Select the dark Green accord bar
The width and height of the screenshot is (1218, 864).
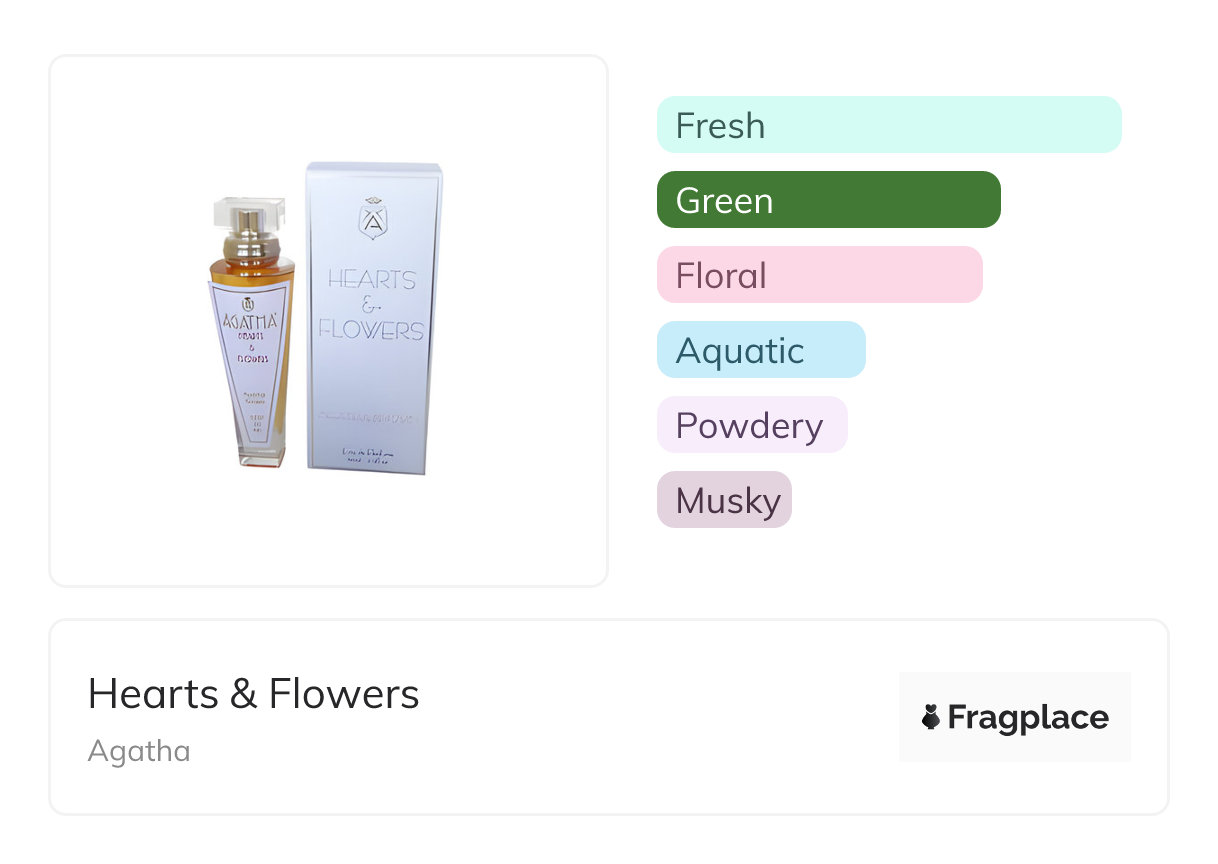[x=828, y=200]
